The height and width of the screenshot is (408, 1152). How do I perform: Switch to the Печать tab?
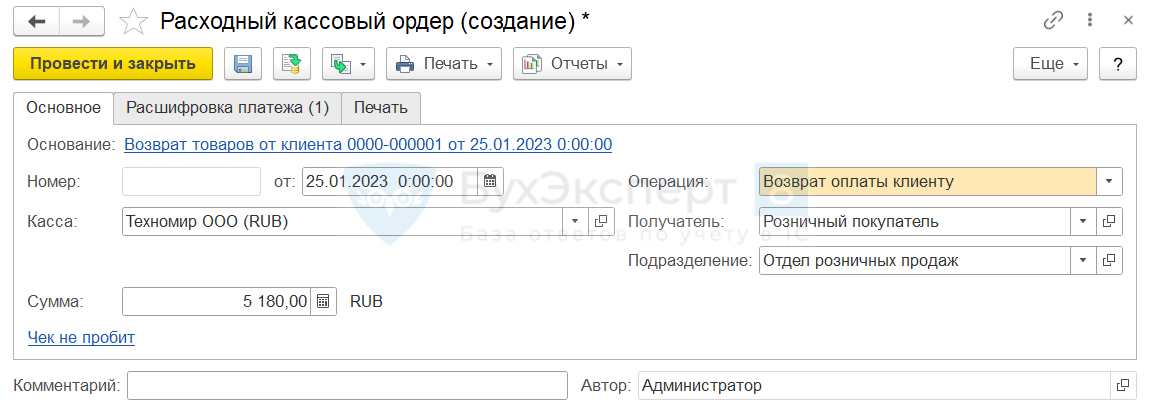[x=381, y=108]
